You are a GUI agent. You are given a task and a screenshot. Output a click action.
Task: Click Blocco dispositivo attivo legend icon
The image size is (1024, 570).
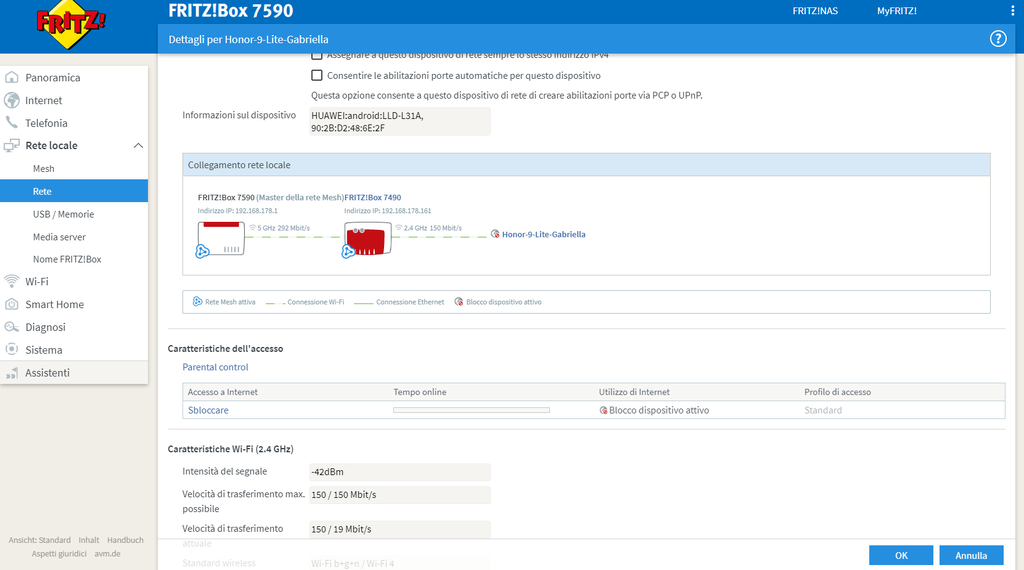pyautogui.click(x=458, y=302)
